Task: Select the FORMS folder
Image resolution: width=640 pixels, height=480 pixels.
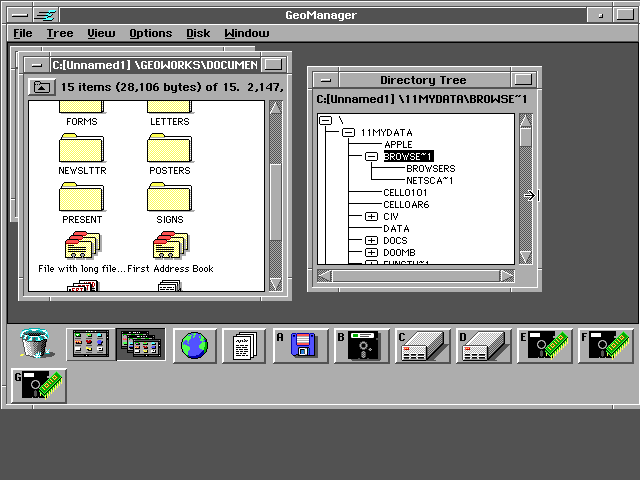Action: point(82,114)
